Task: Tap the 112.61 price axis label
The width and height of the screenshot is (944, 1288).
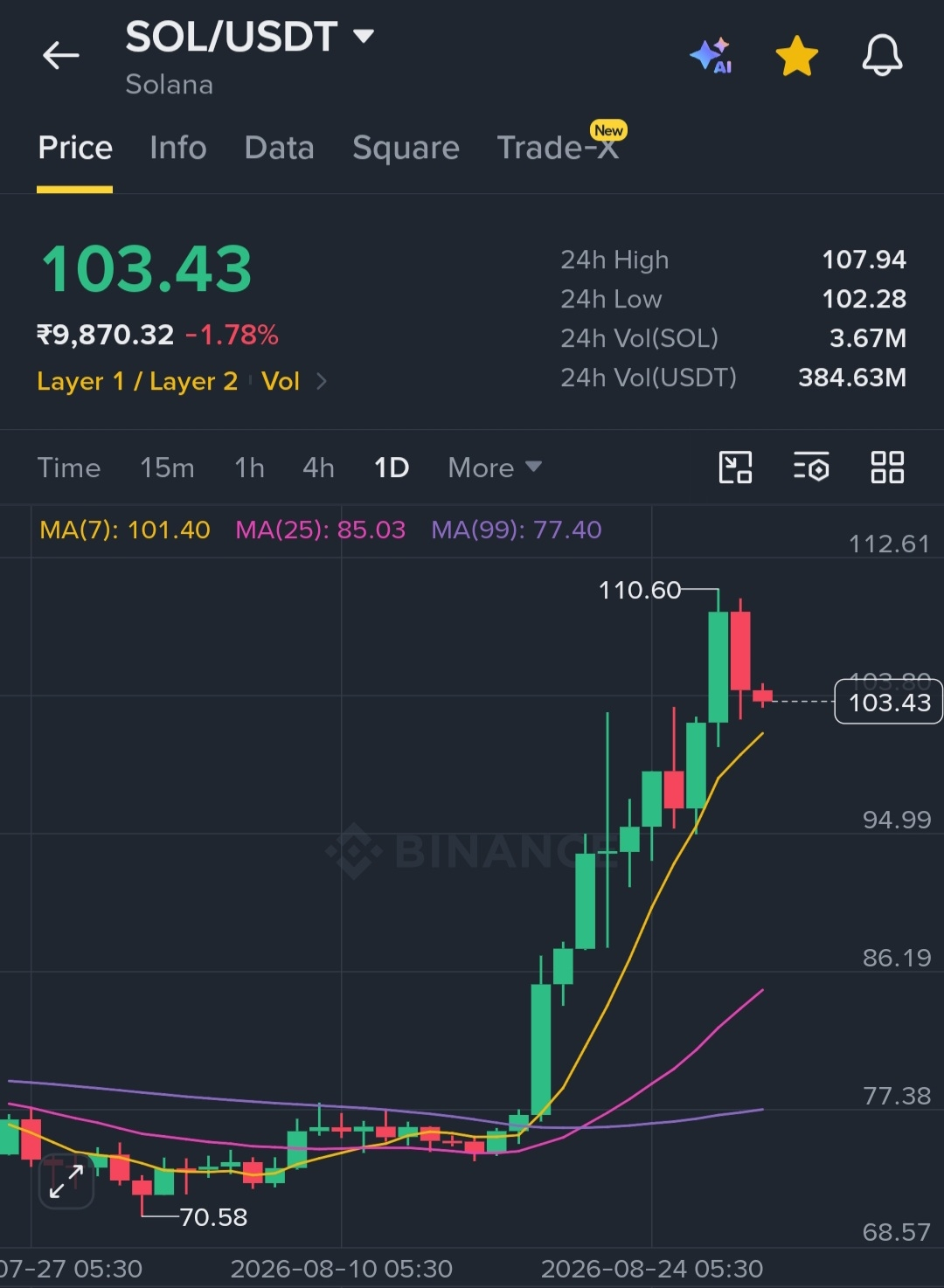Action: (889, 544)
